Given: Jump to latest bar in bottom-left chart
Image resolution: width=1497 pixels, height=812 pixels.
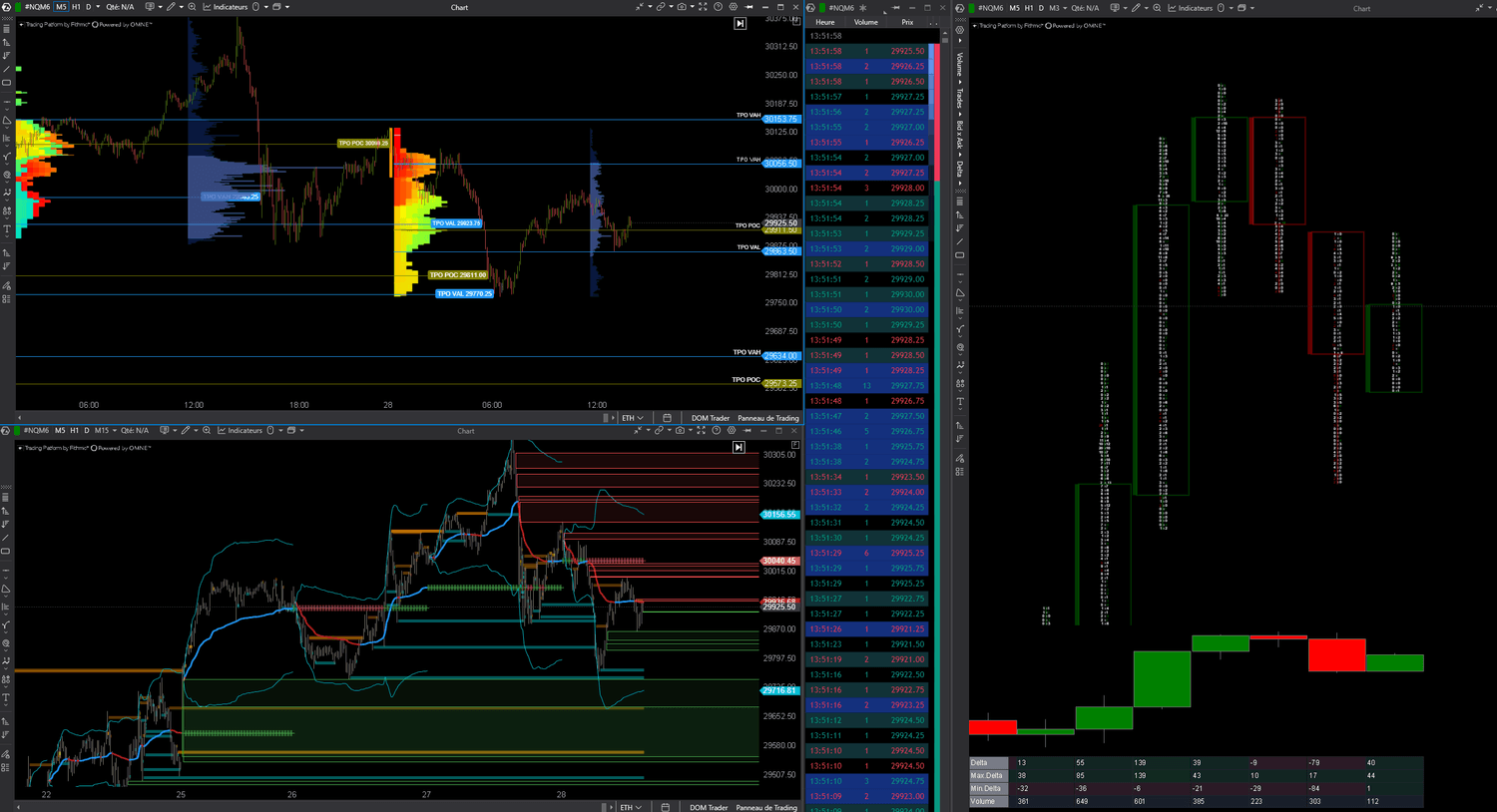Looking at the screenshot, I should [739, 447].
